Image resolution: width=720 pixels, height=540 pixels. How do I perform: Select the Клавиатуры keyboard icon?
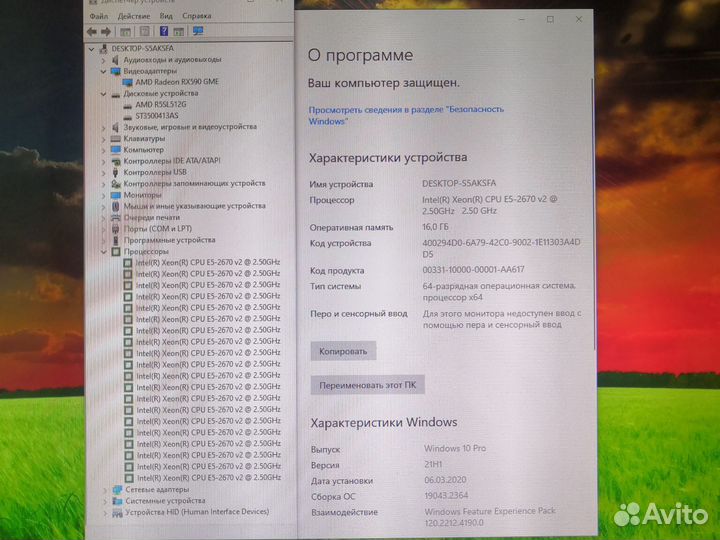116,139
